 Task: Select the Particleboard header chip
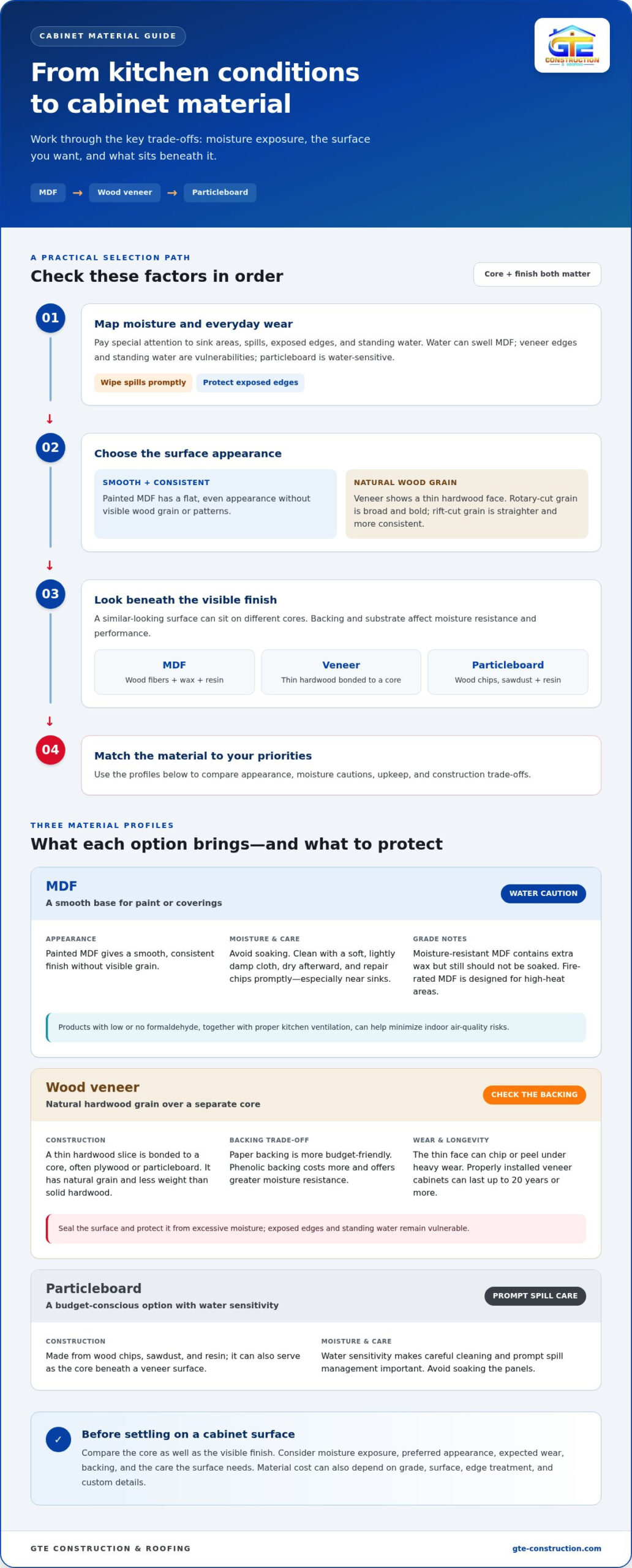click(220, 192)
